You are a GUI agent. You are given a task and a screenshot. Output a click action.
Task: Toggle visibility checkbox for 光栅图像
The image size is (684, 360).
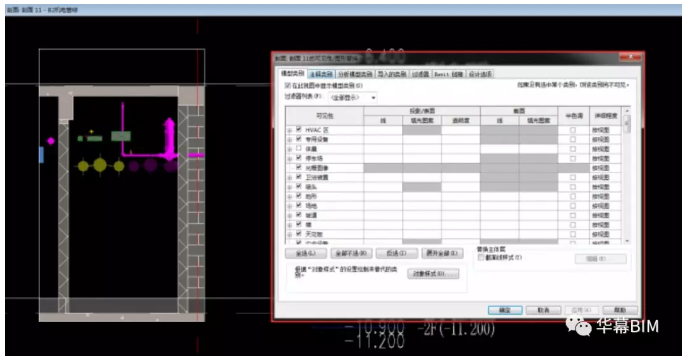299,168
